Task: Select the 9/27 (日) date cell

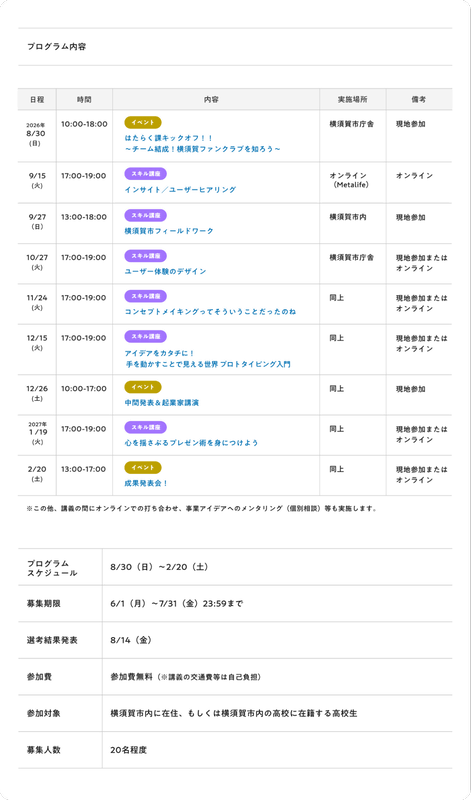Action: point(37,221)
